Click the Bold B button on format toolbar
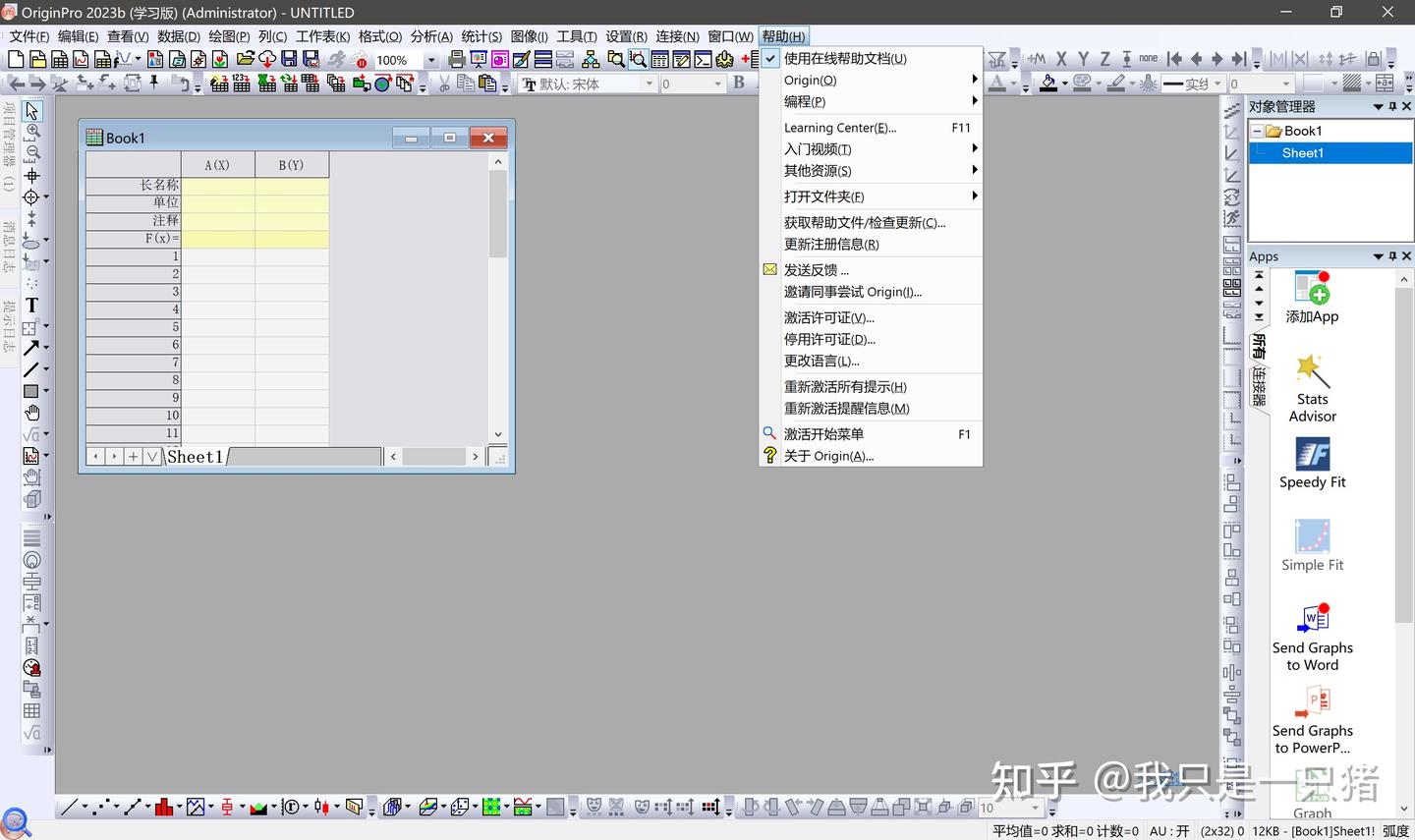This screenshot has height=840, width=1415. [739, 84]
